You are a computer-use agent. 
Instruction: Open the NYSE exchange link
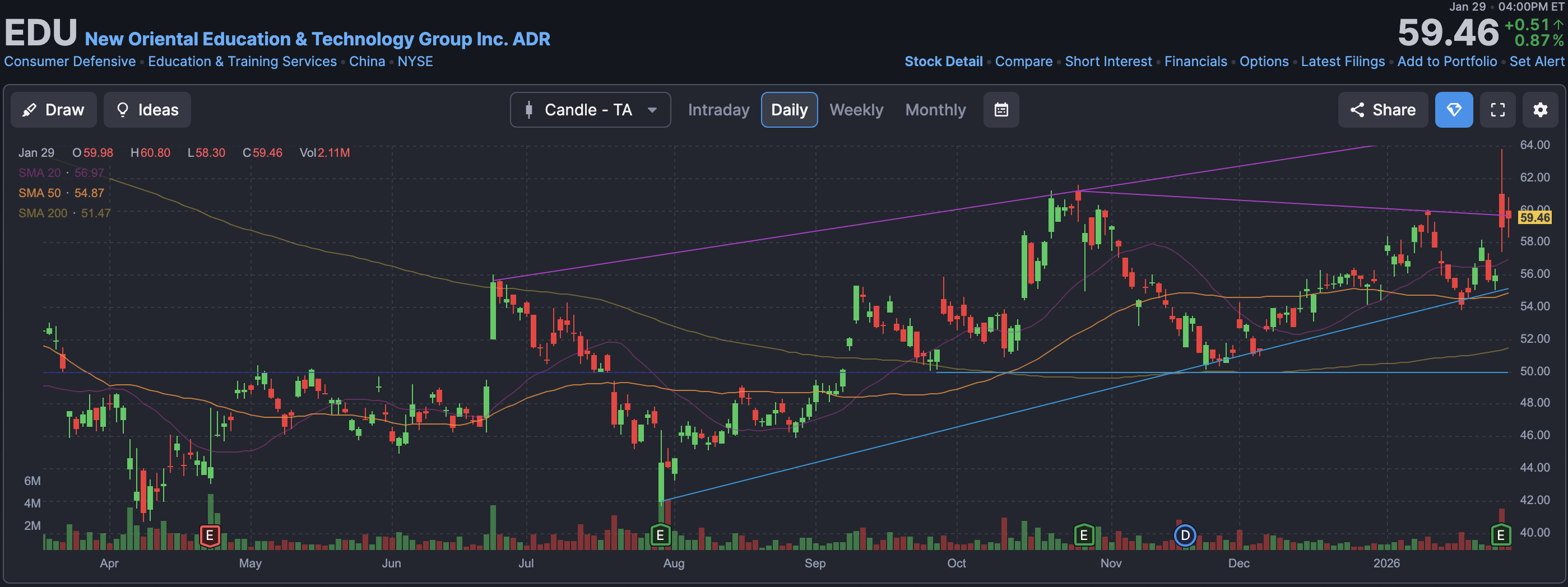tap(415, 62)
